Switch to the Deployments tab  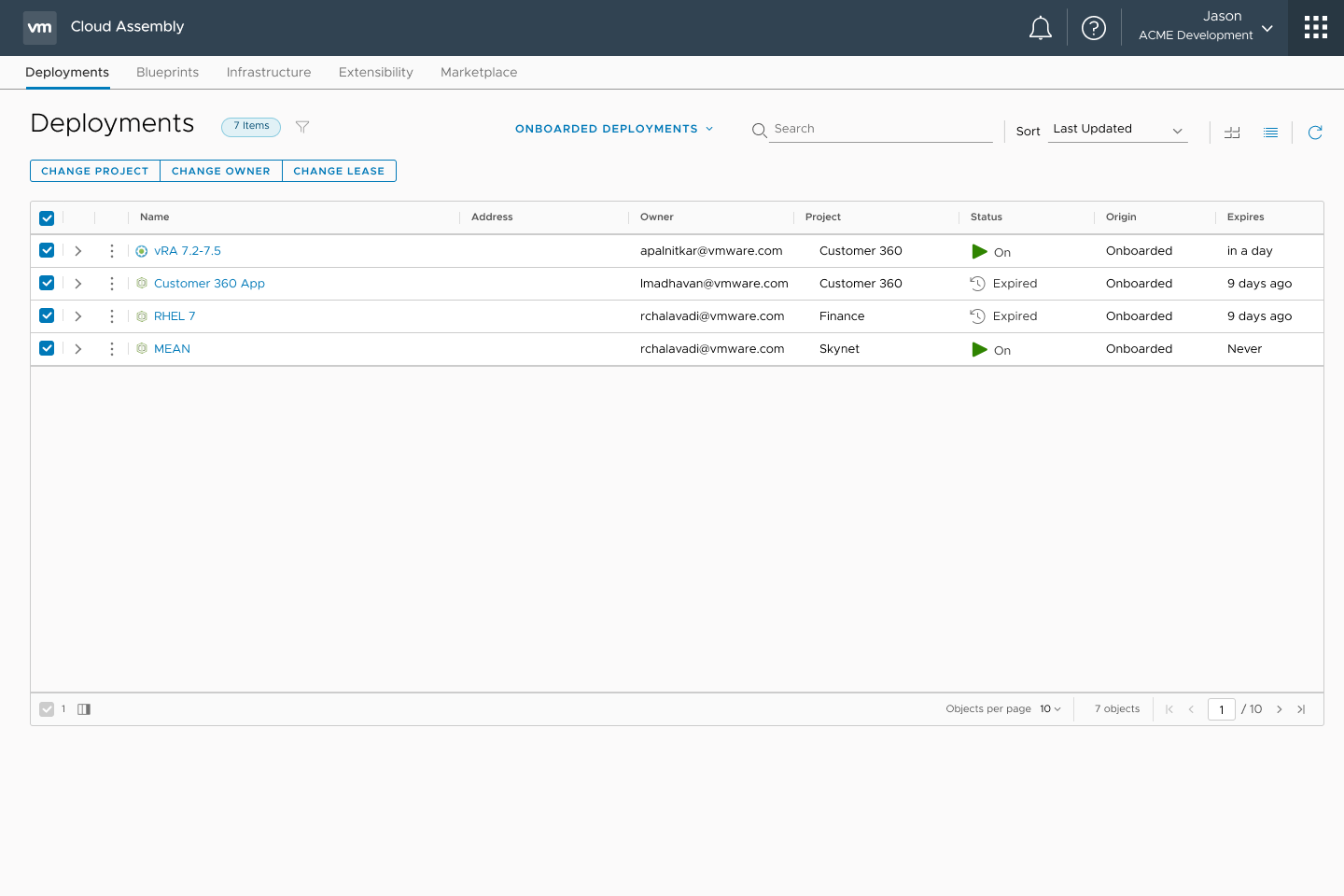[67, 72]
